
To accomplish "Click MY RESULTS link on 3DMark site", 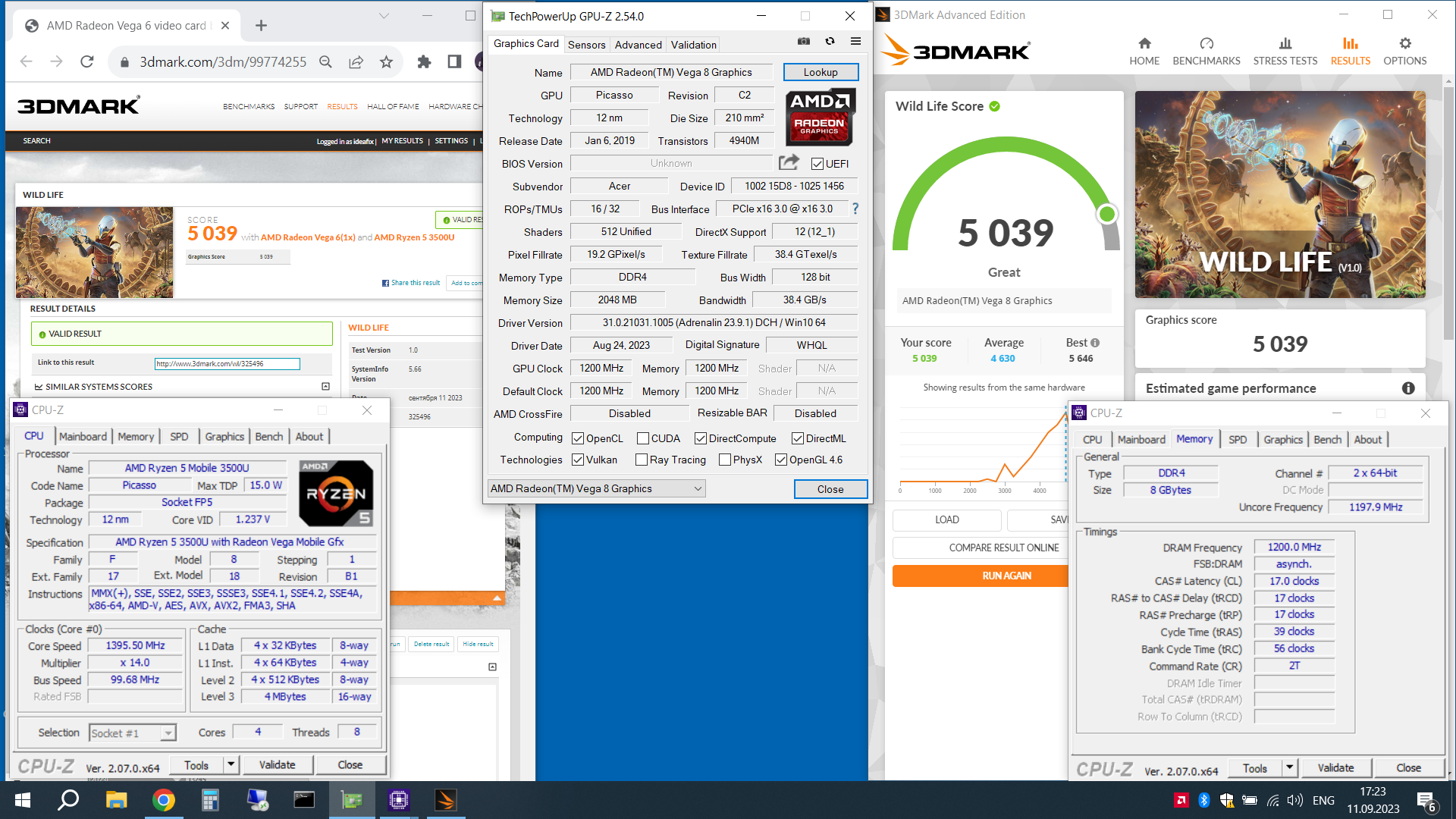I will (402, 141).
